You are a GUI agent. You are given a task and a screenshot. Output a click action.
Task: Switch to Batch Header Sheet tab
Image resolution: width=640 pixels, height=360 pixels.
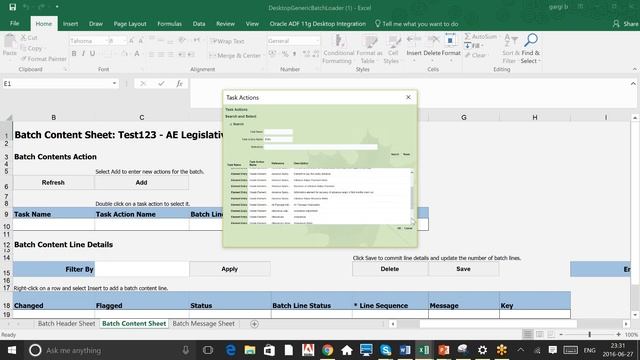tap(66, 323)
